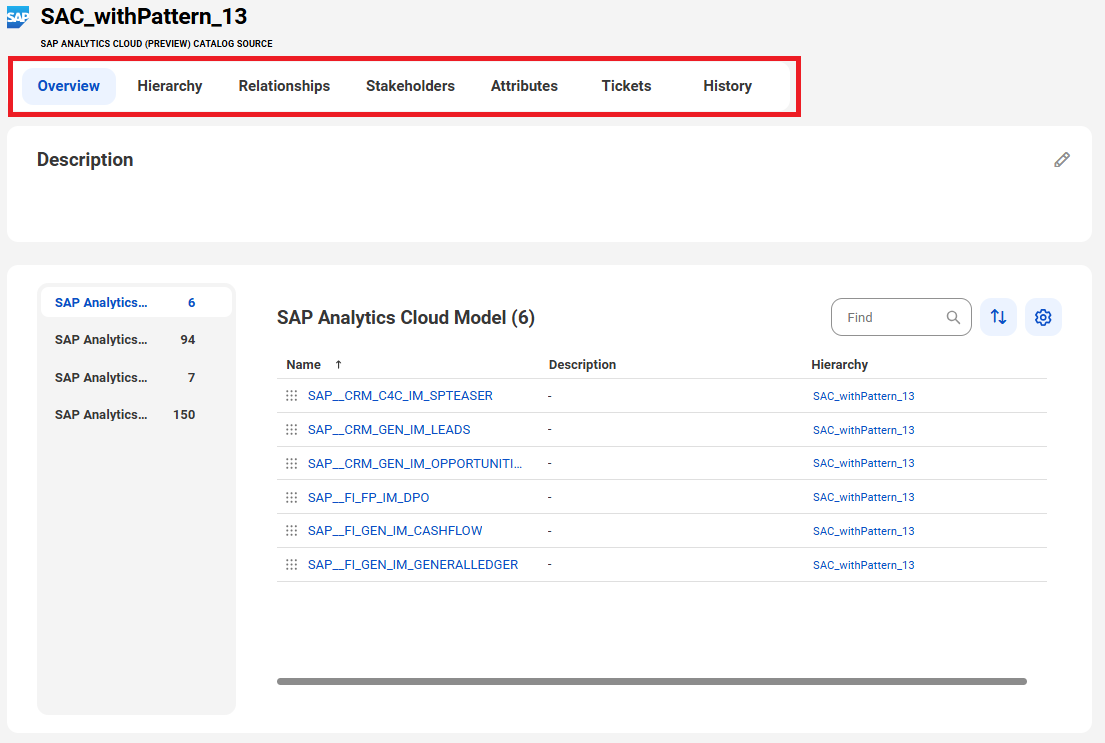
Task: Click drag handle icon for SAP__CRM_C4C_IM_SPTEASER
Action: point(291,395)
